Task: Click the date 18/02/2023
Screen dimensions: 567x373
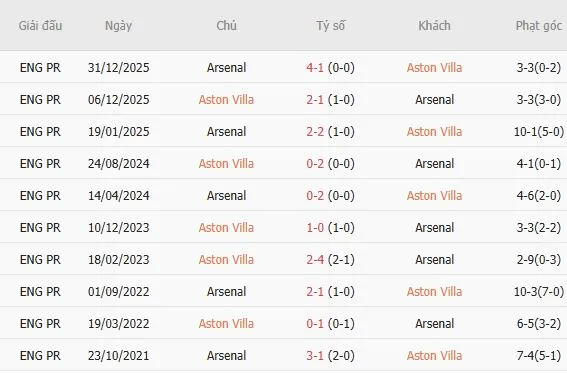Action: click(119, 260)
